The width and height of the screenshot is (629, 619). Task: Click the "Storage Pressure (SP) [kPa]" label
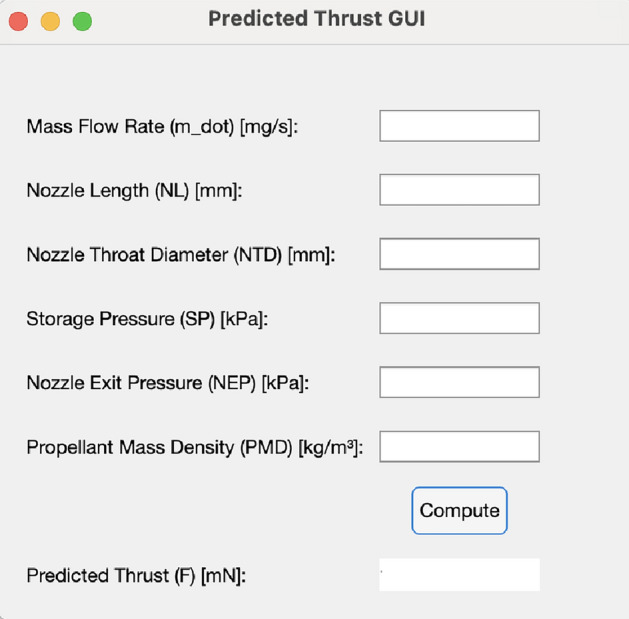pyautogui.click(x=148, y=319)
